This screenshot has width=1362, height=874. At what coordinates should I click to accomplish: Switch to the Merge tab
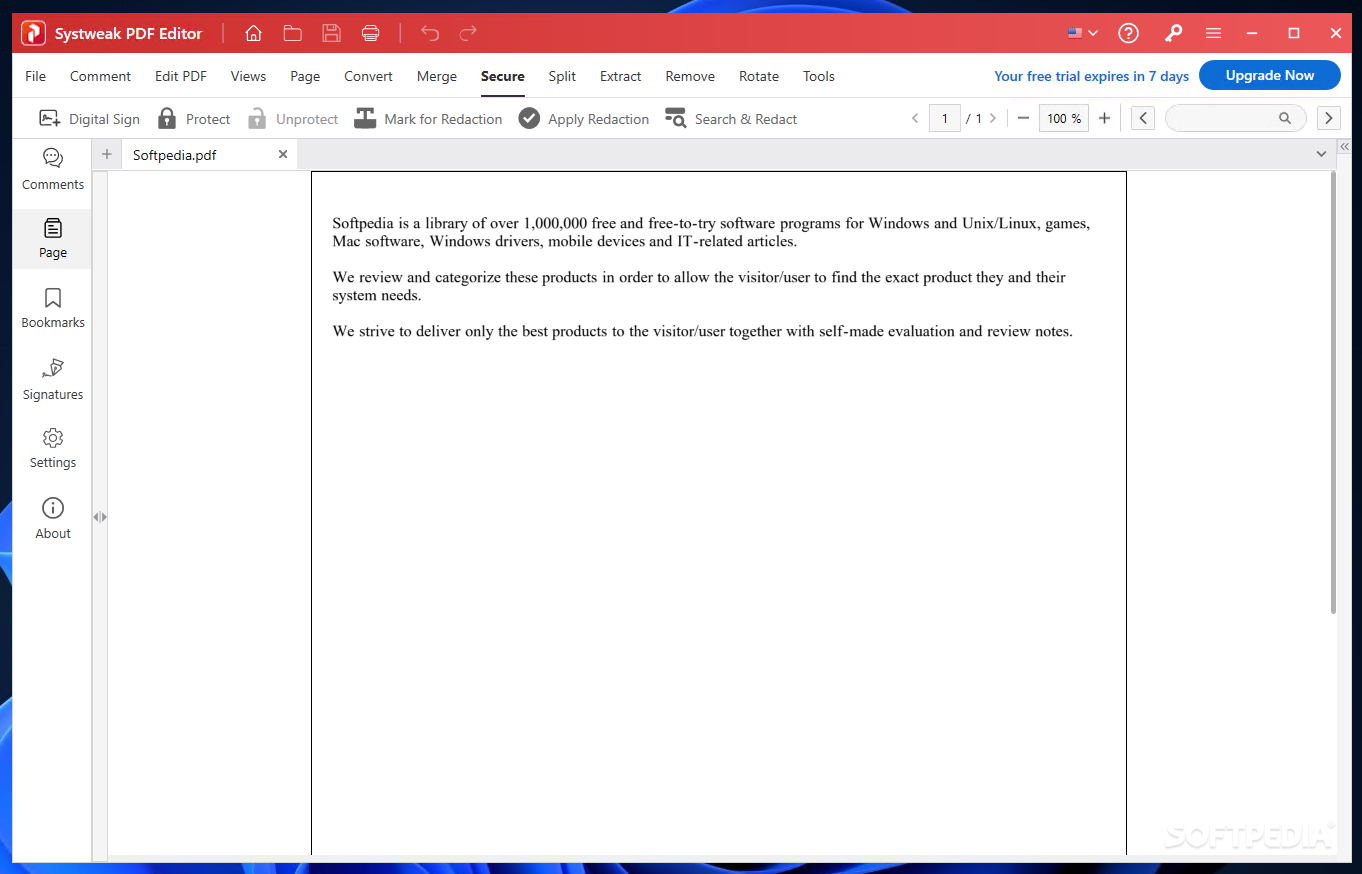click(437, 76)
